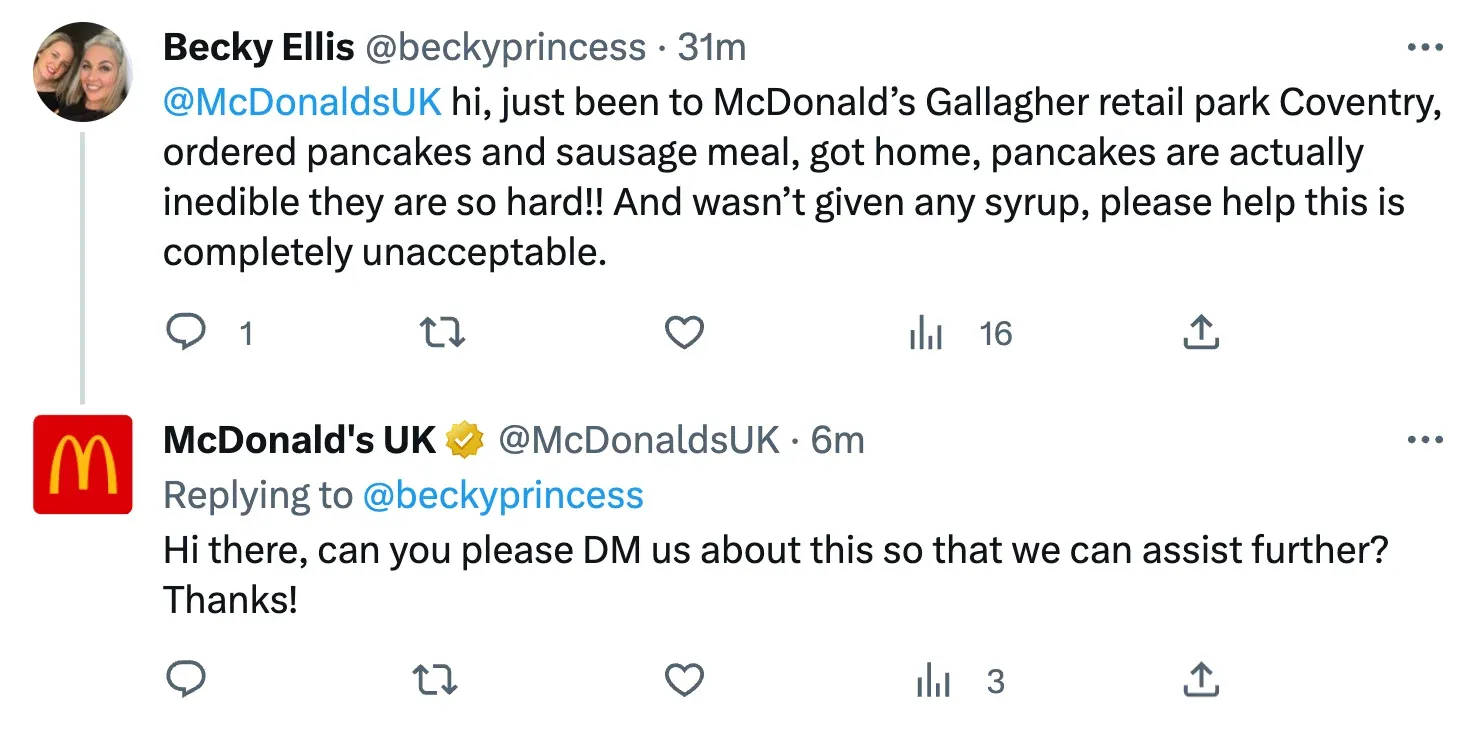
Task: Reply to McDonald's UK tweet
Action: click(185, 681)
